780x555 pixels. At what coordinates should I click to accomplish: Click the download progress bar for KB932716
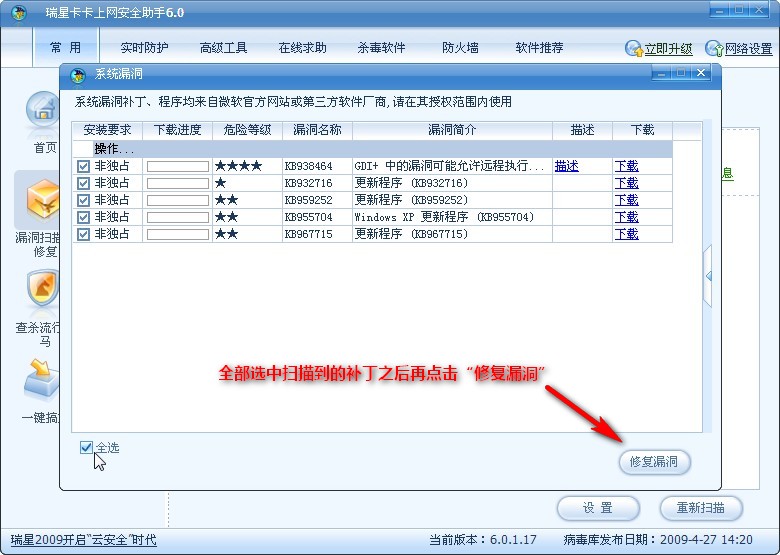[178, 183]
